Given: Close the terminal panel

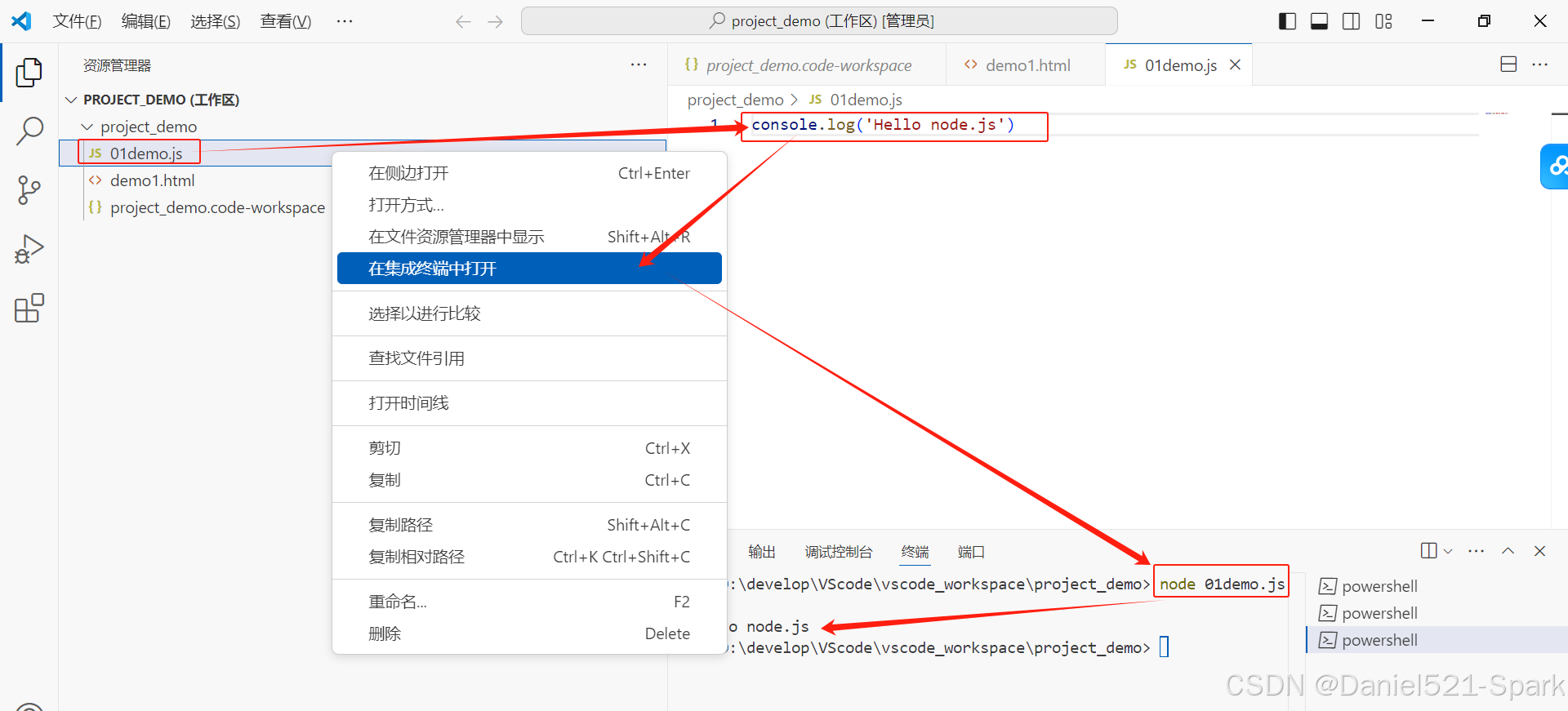Looking at the screenshot, I should 1539,551.
